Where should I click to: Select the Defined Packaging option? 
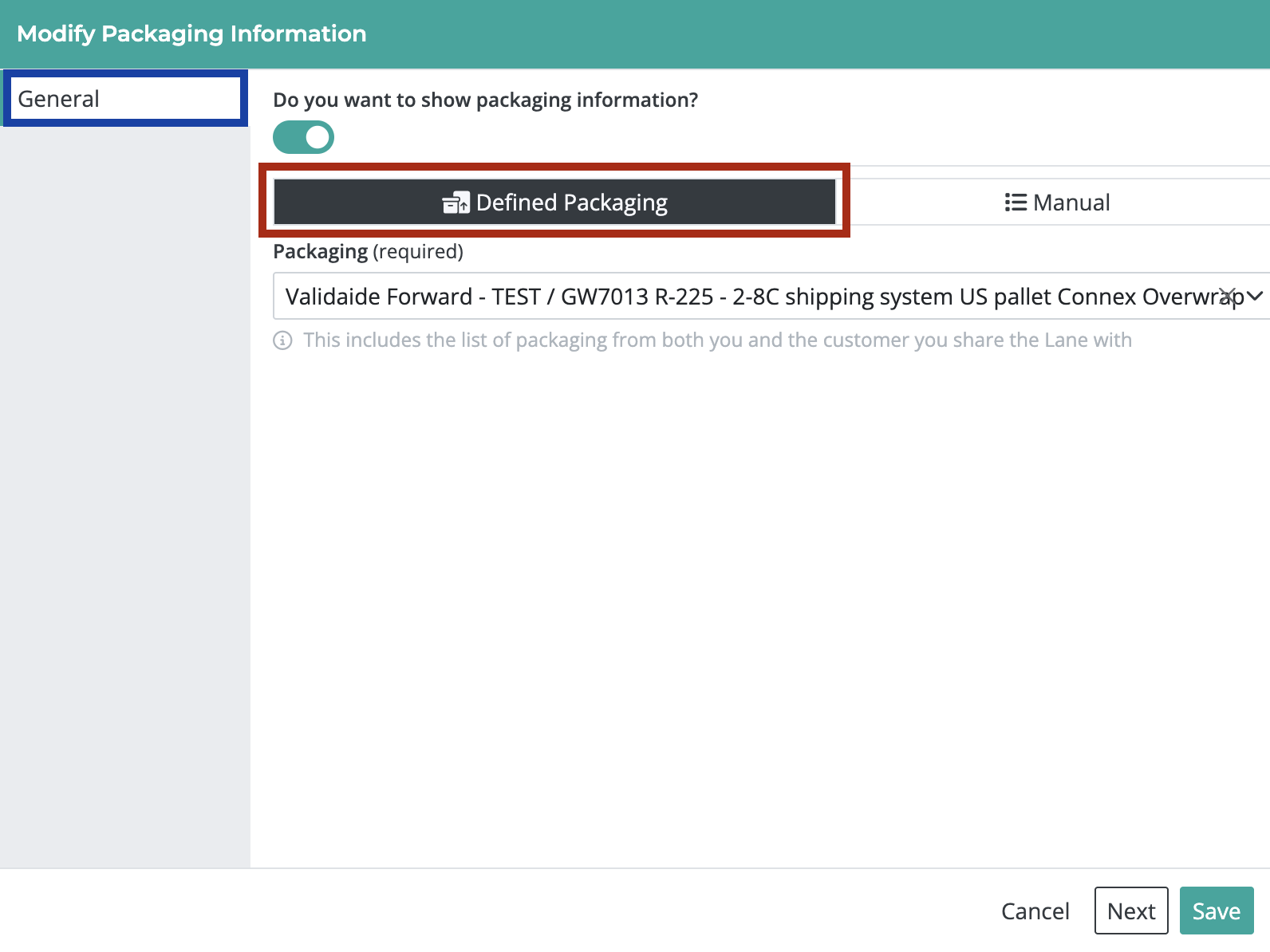tap(554, 202)
